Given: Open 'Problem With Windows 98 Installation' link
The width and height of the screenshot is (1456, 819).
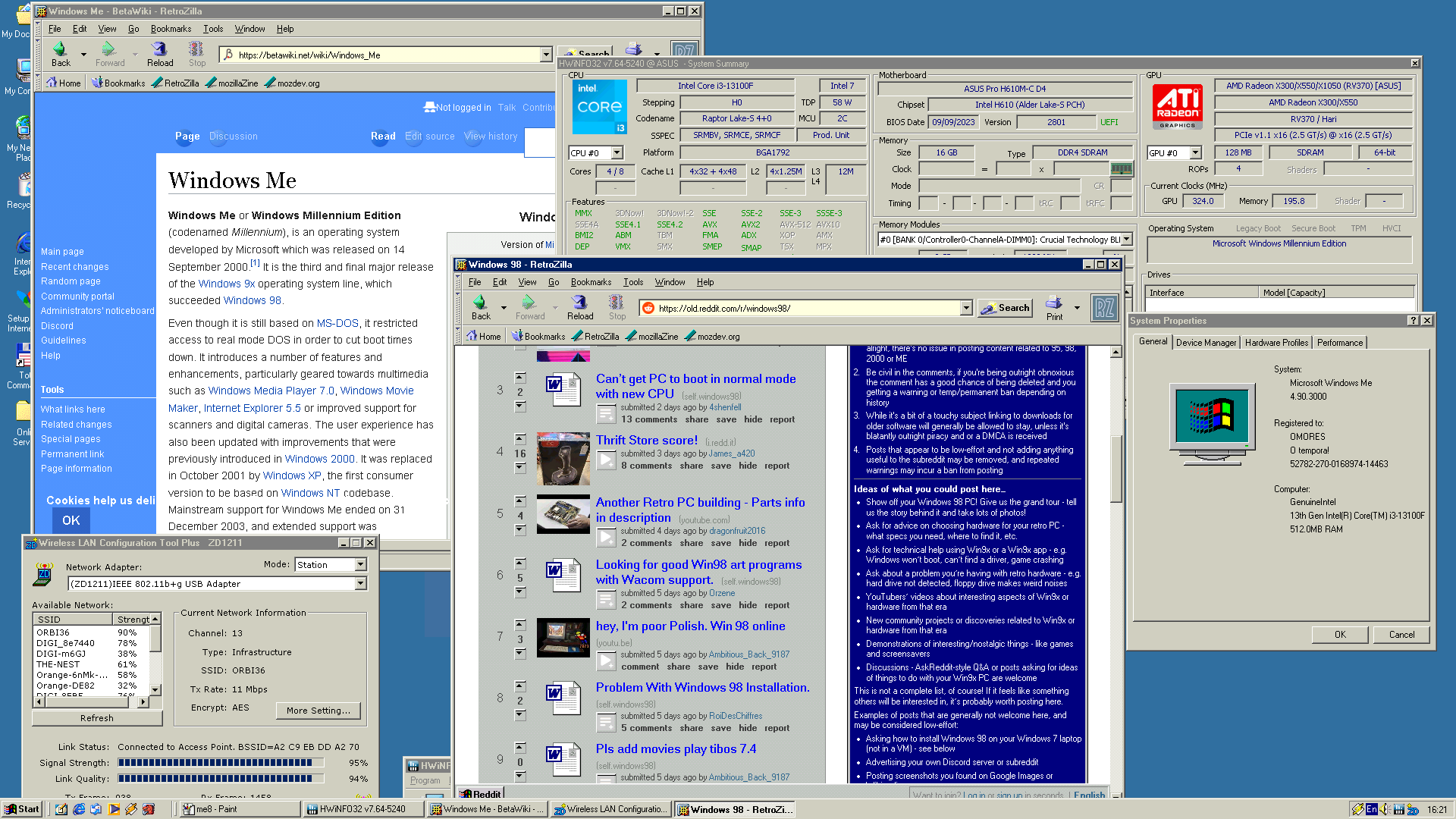Looking at the screenshot, I should tap(702, 687).
